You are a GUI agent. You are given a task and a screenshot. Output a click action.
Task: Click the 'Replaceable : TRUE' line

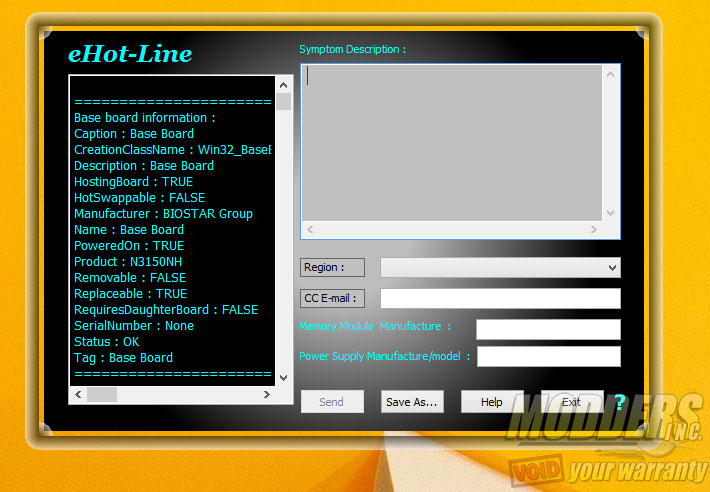coord(130,294)
